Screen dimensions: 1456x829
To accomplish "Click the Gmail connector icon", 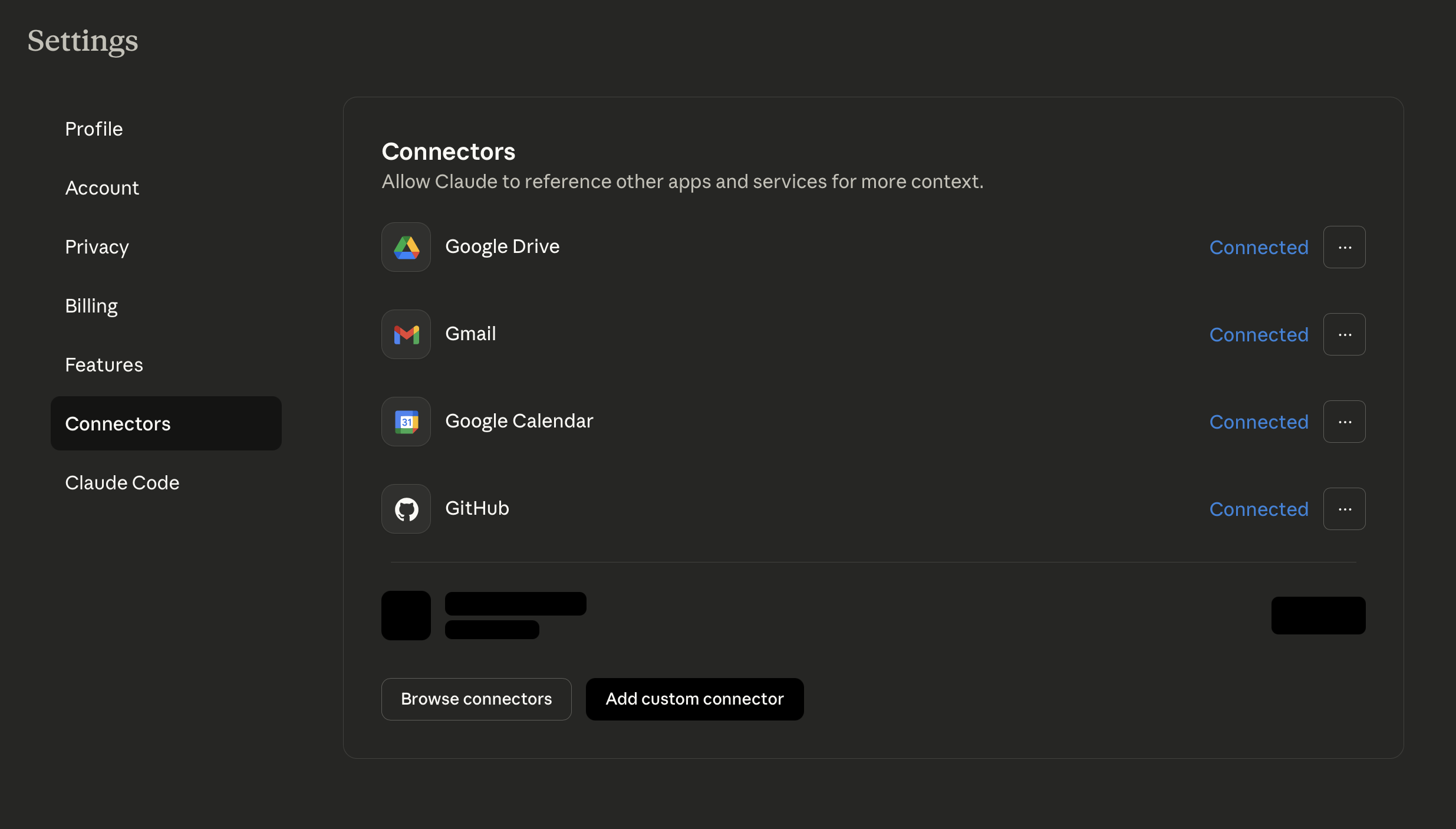I will pos(406,334).
